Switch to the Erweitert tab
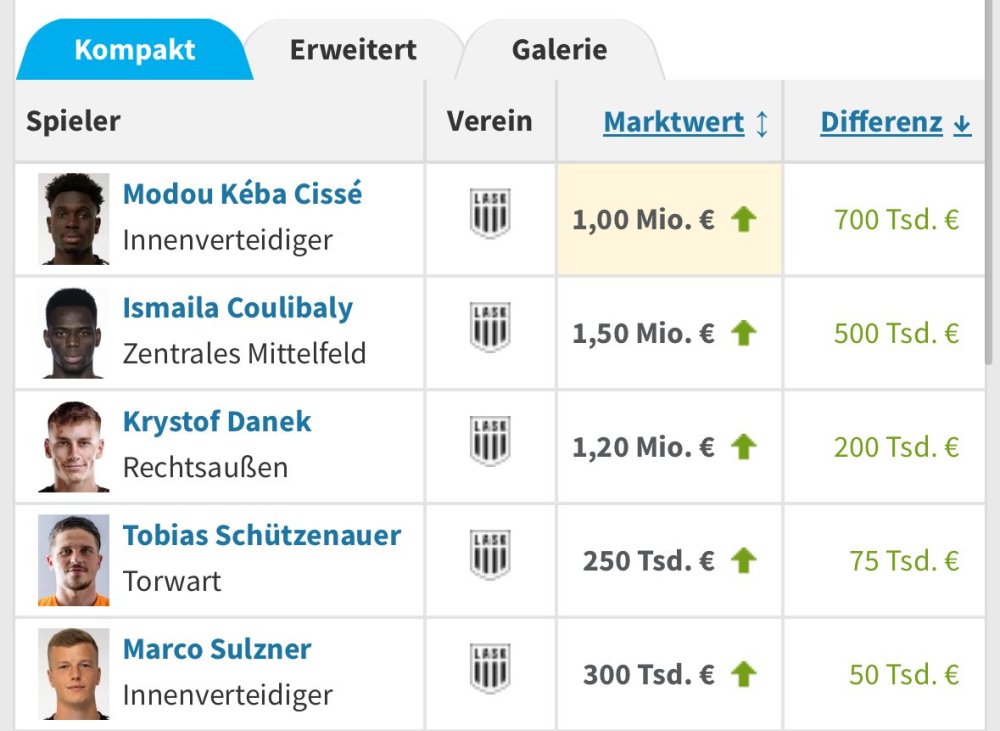The width and height of the screenshot is (1000, 731). pos(353,50)
